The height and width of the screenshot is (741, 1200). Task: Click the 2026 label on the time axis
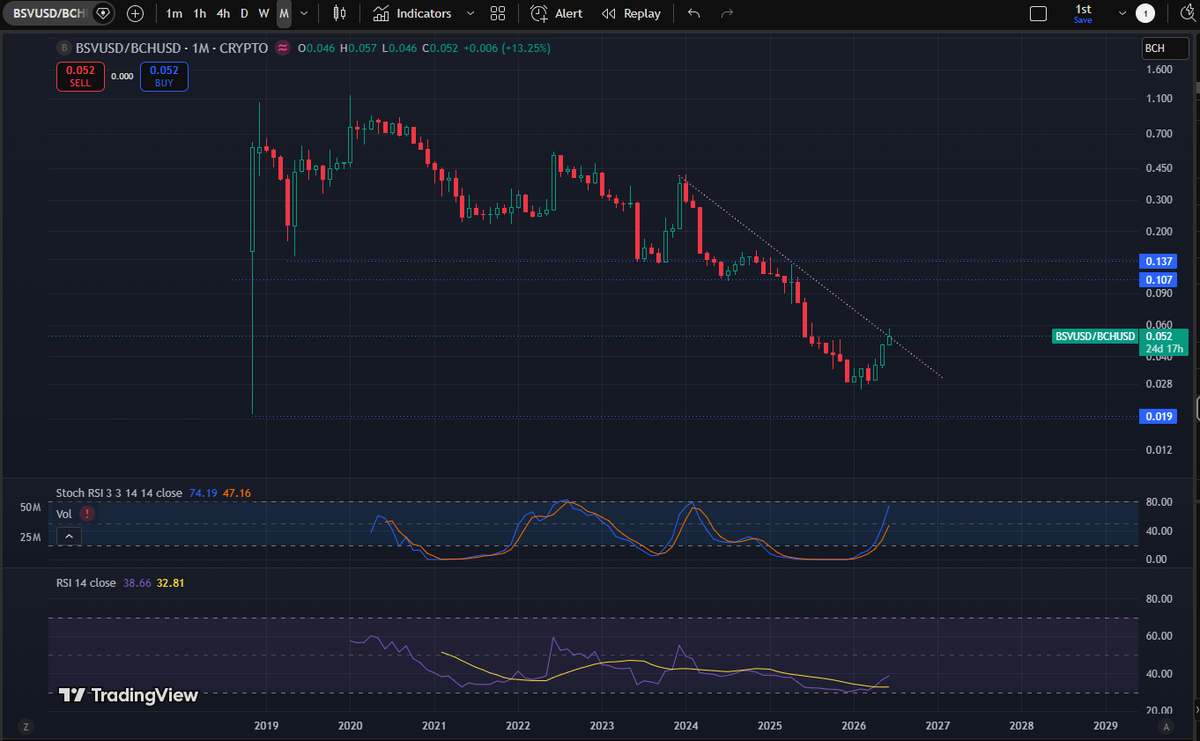click(x=853, y=725)
